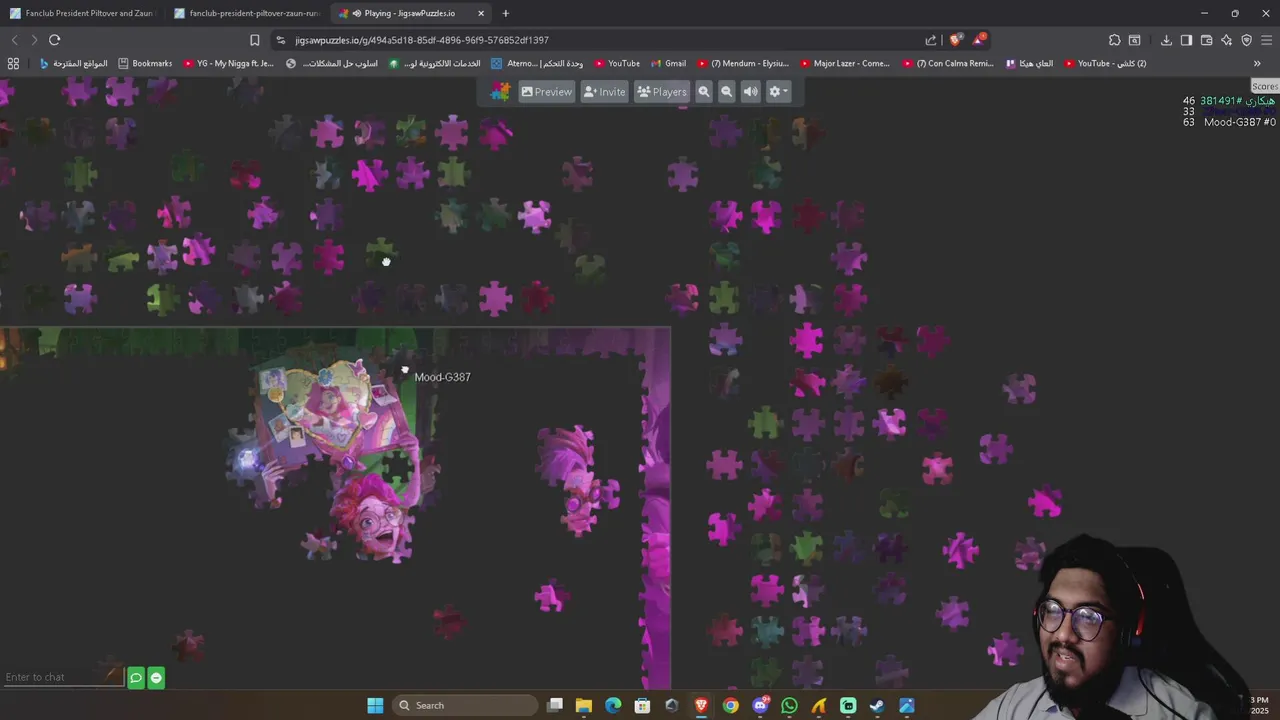
Task: Open the puzzle Preview image
Action: coord(547,91)
